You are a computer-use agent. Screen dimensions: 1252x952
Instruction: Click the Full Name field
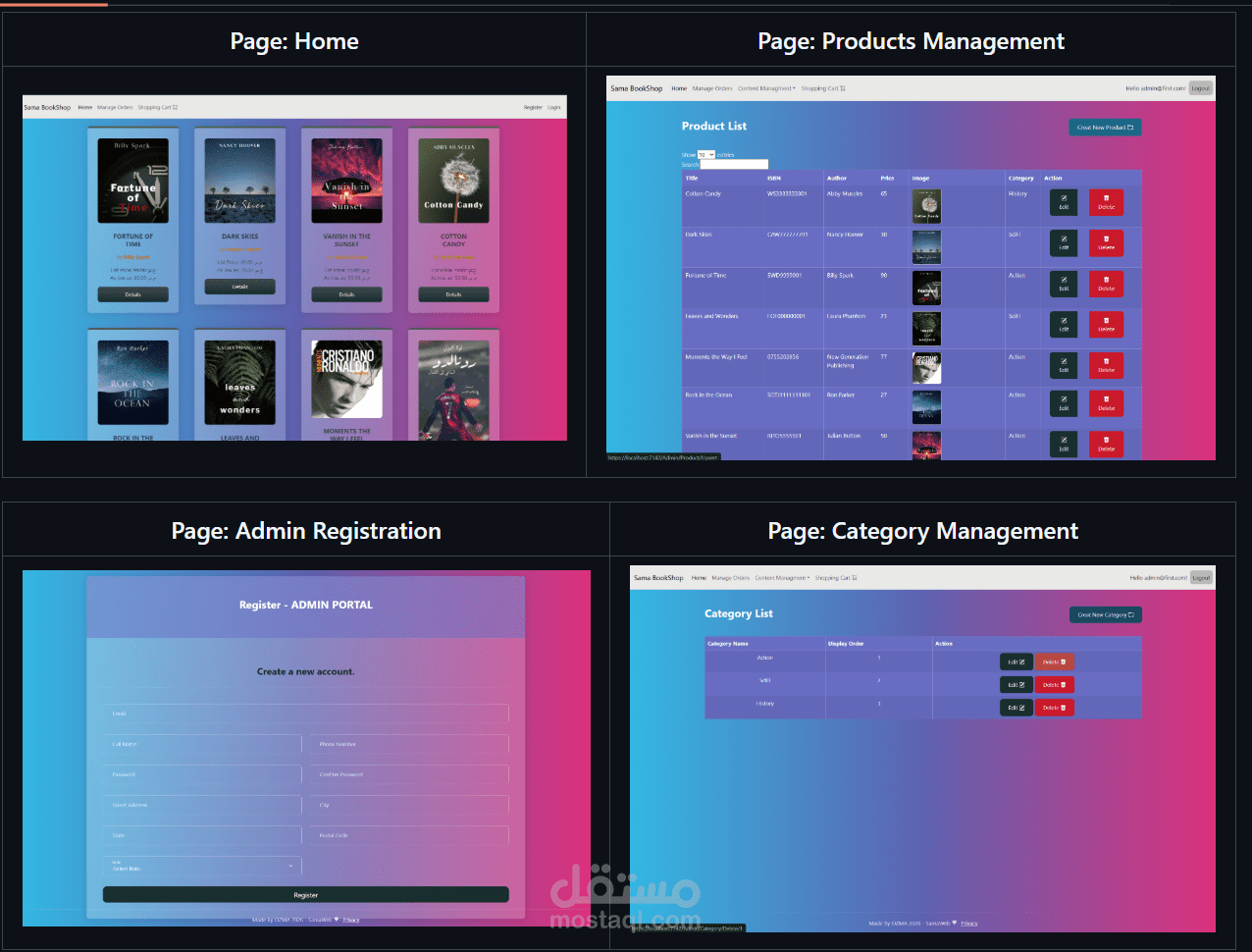click(x=202, y=744)
